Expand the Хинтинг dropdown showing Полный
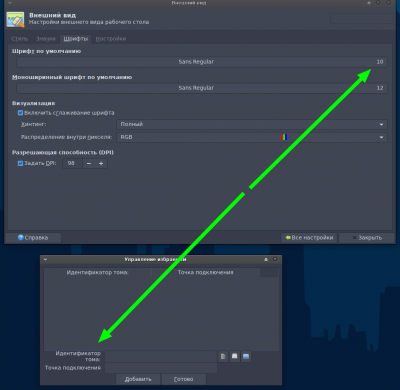The width and height of the screenshot is (400, 390). 252,124
